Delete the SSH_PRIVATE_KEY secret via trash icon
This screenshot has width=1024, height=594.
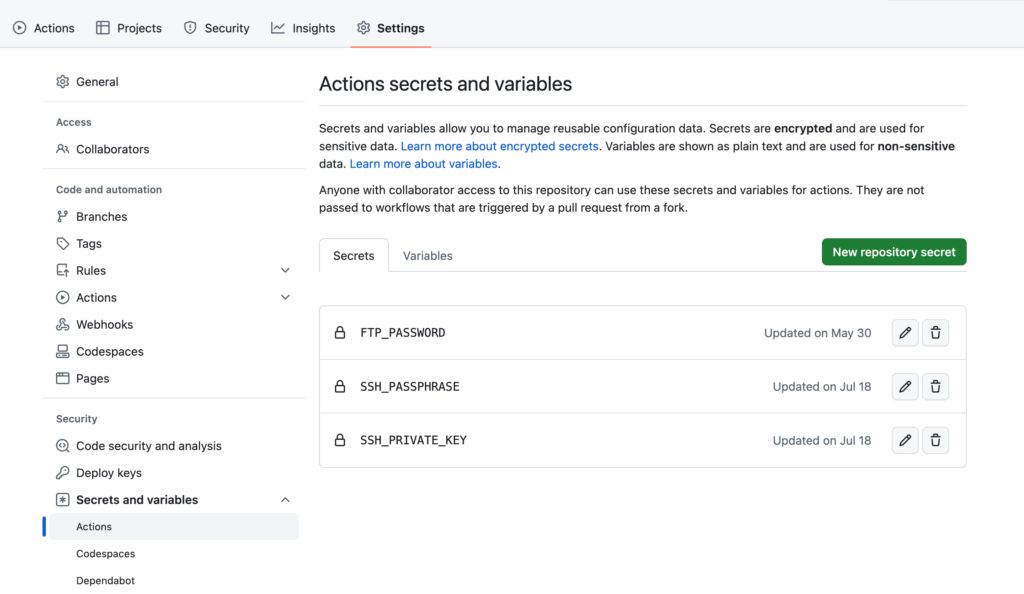click(x=935, y=440)
